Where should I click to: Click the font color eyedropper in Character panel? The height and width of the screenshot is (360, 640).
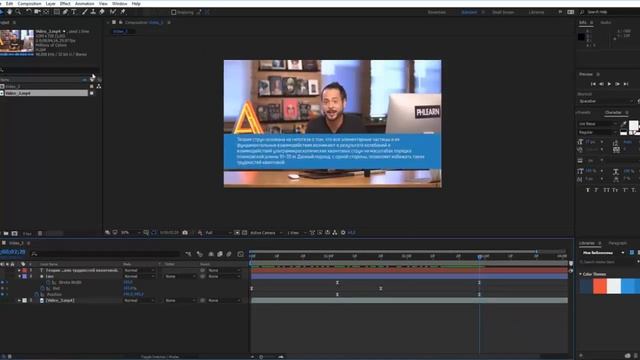tap(623, 124)
